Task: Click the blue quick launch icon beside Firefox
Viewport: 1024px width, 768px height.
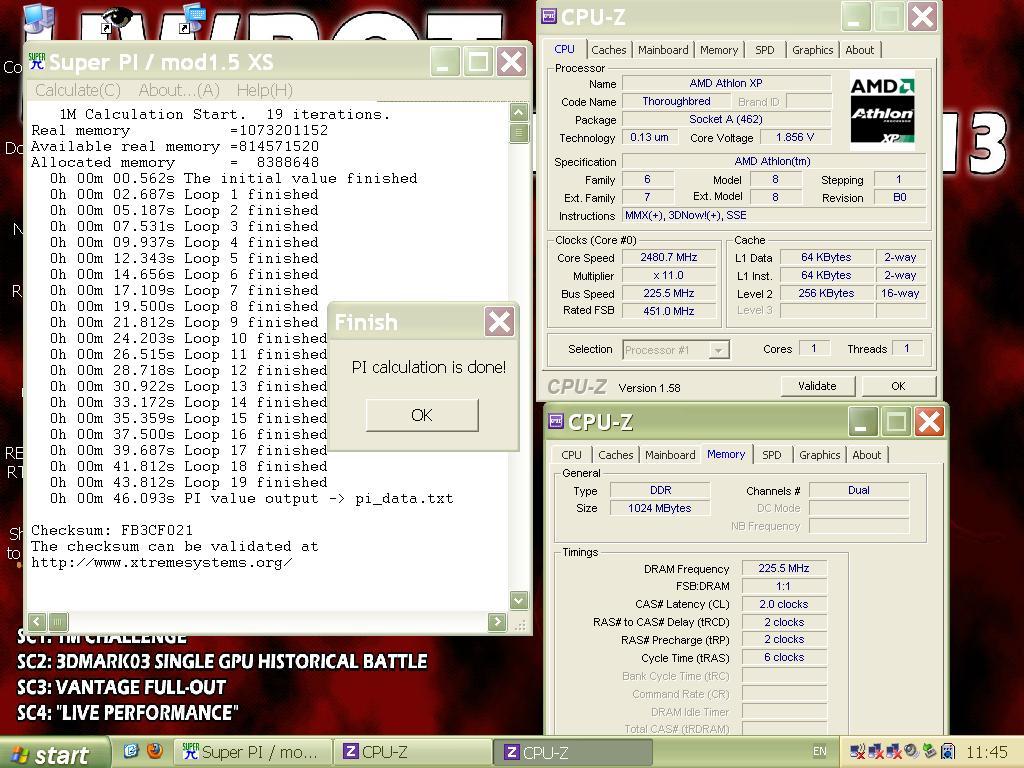Action: [x=131, y=751]
